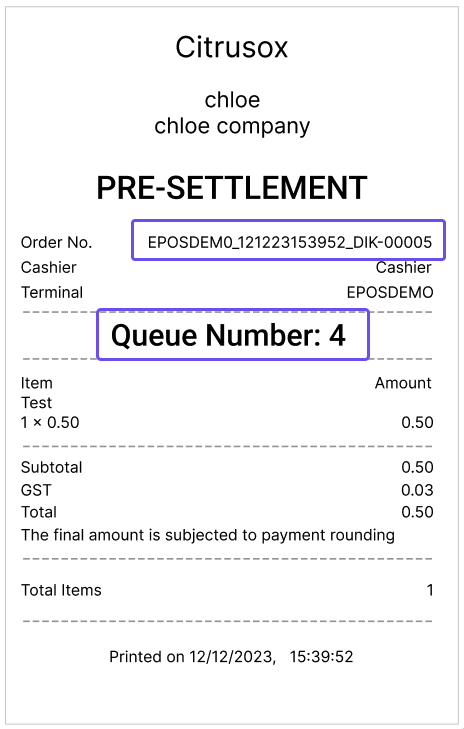Select the EPOSDEMO terminal value

390,292
